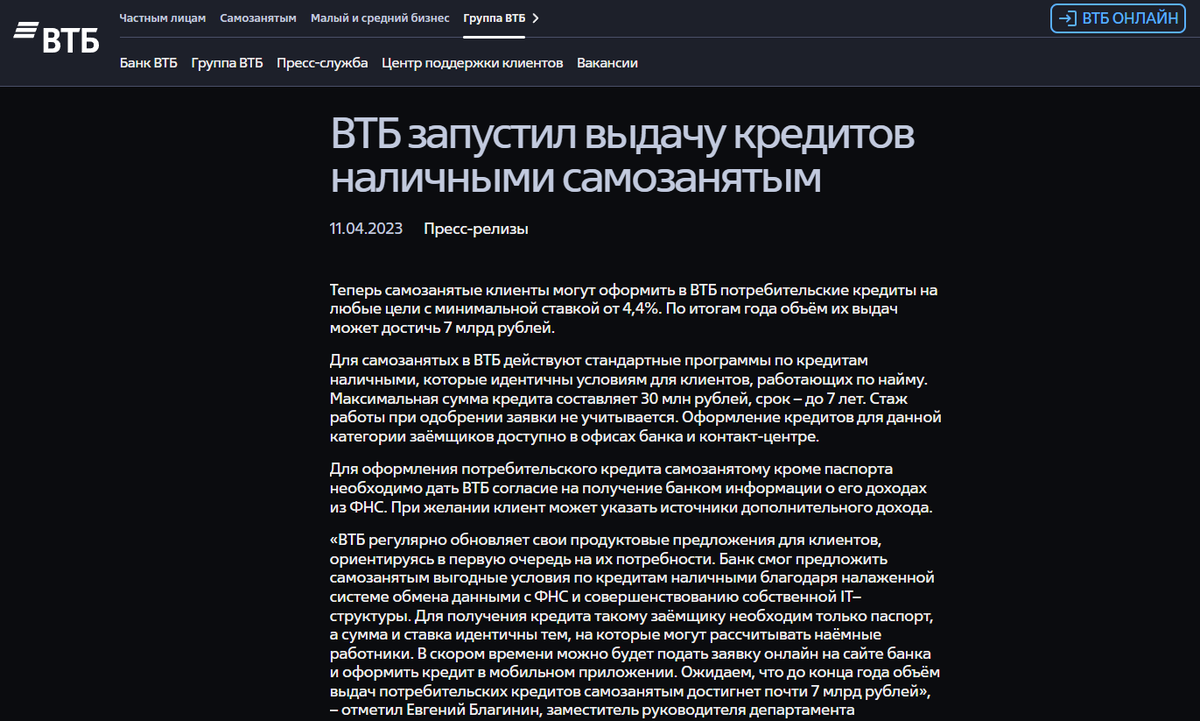This screenshot has width=1200, height=721.
Task: Go to Центр поддержки клиентов
Action: [472, 63]
